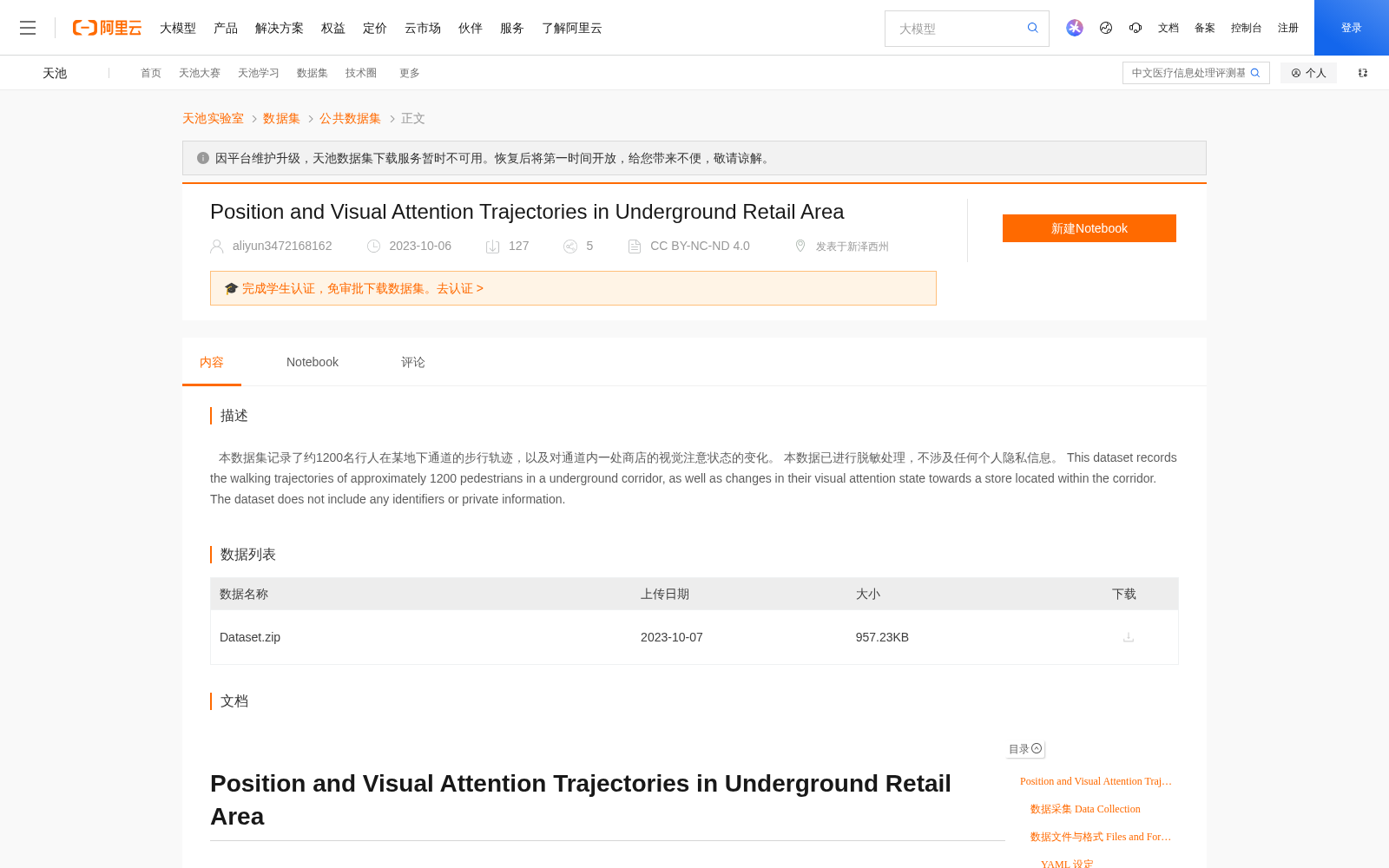Screen dimensions: 1389x868
Task: Open TOC entry Position and Visual Attention Traj…
Action: click(1096, 781)
